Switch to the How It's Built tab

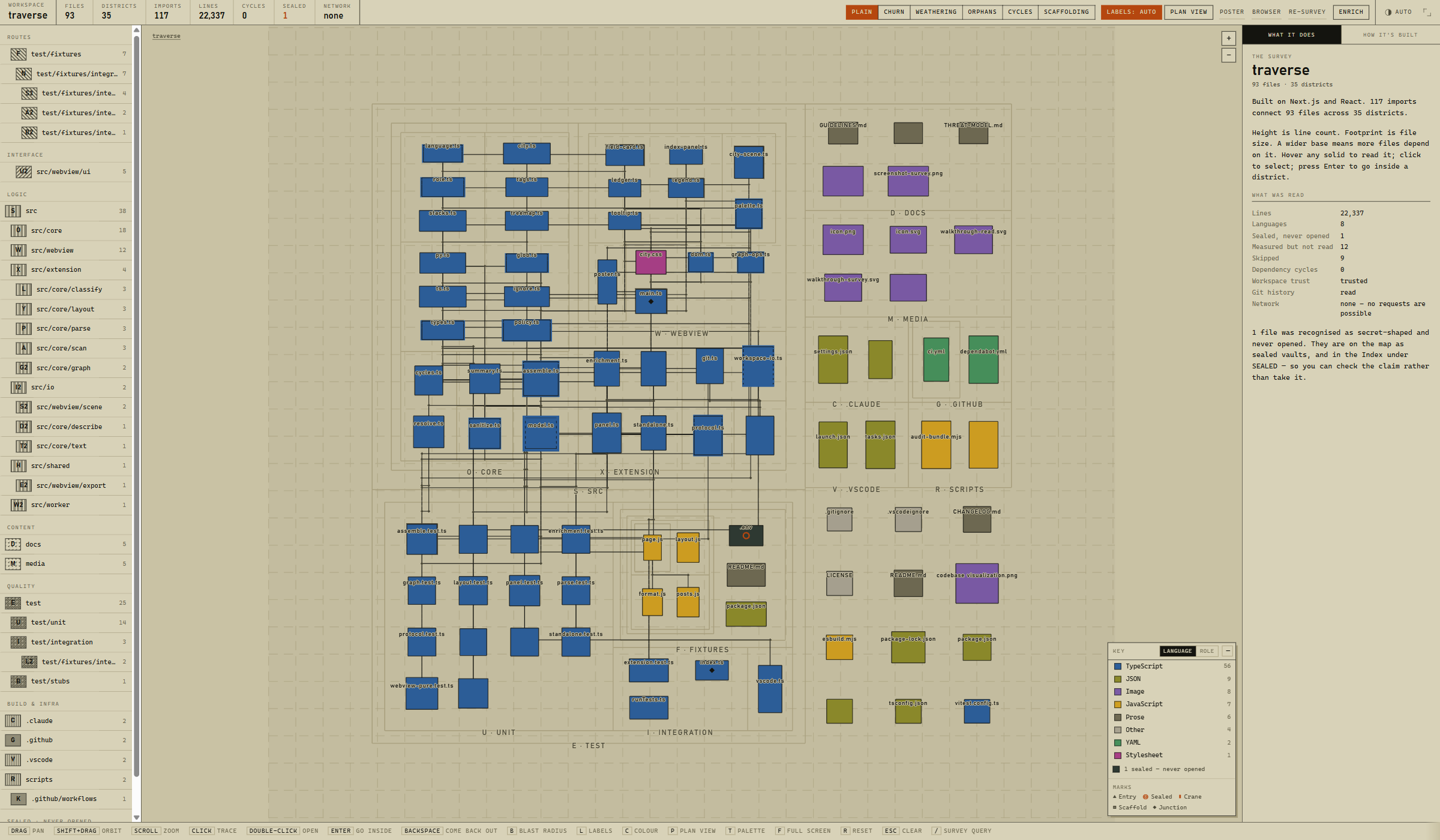[x=1390, y=35]
